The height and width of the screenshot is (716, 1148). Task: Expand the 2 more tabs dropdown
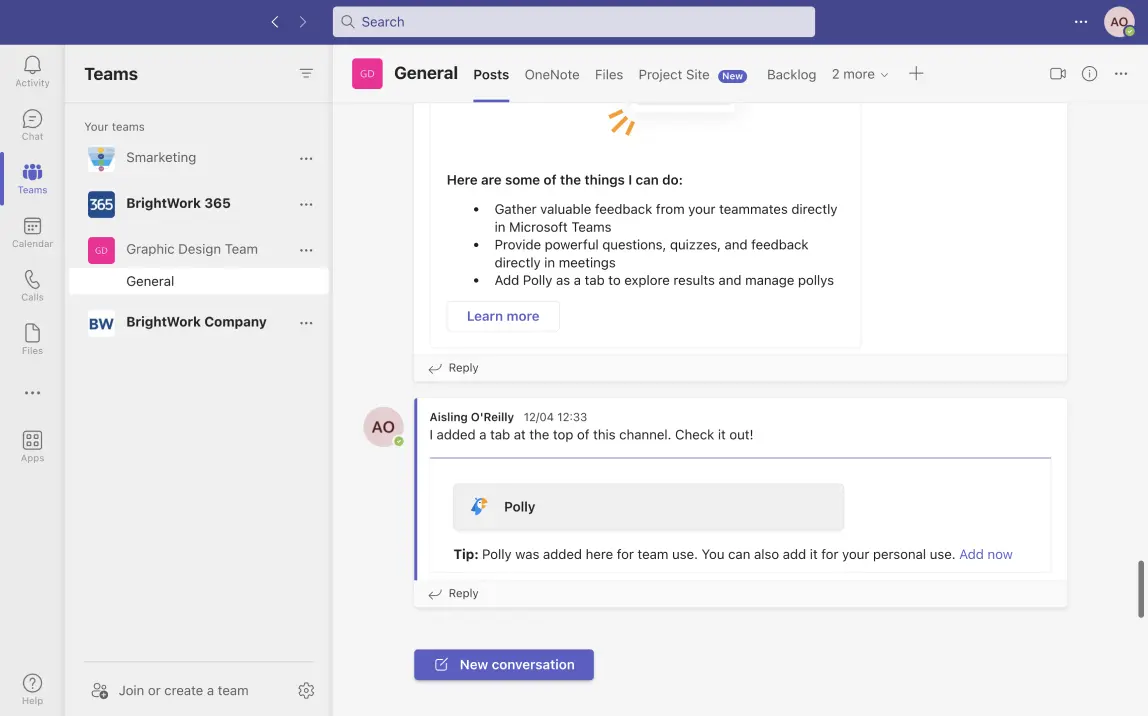(859, 73)
